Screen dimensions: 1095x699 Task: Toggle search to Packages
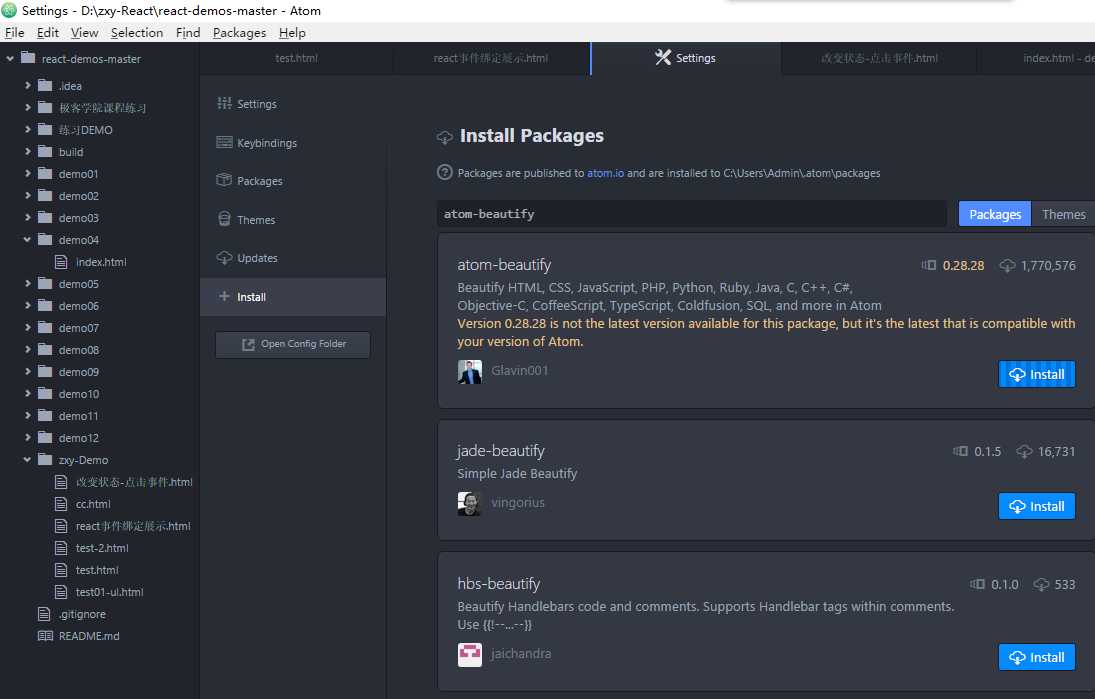(x=994, y=214)
